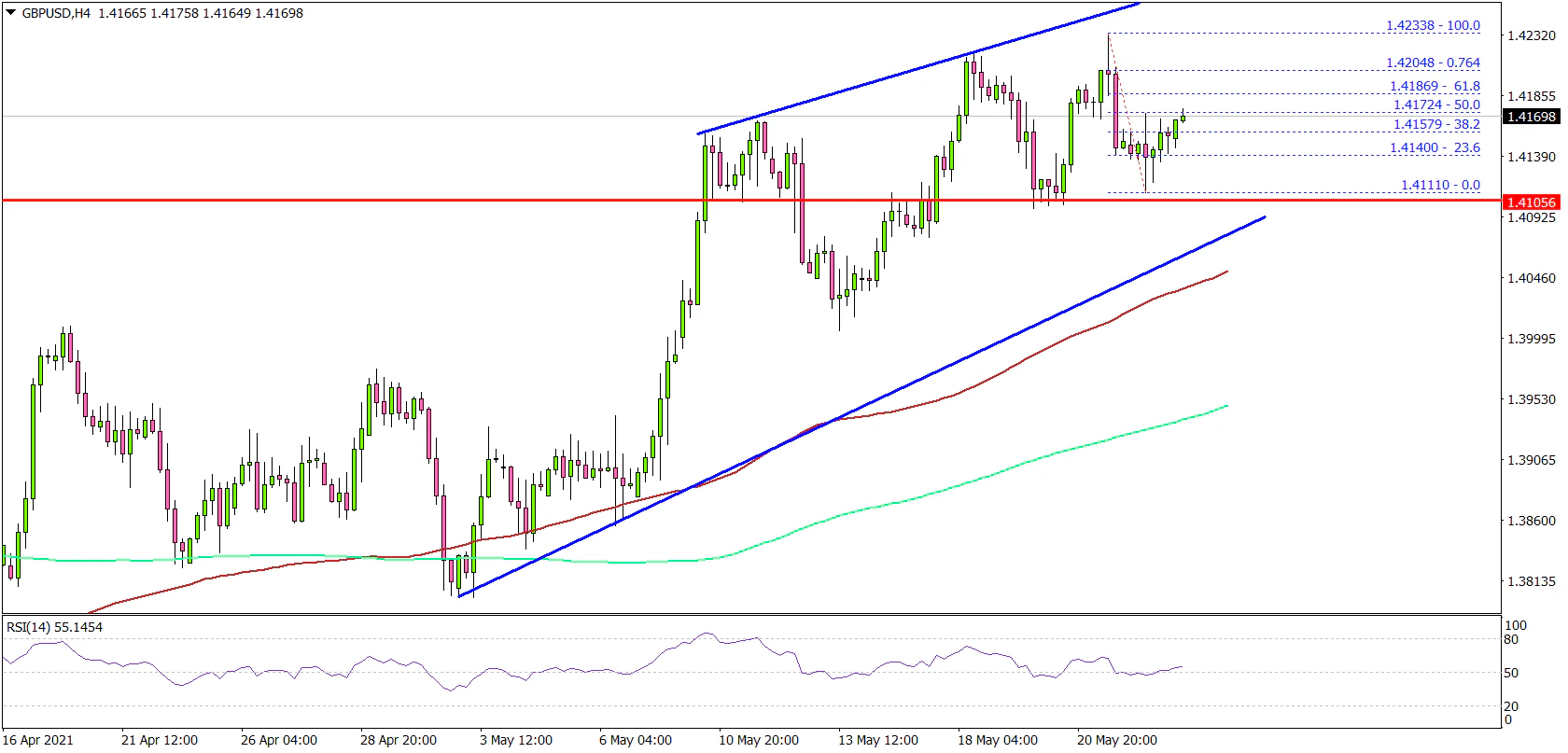The height and width of the screenshot is (753, 1568).
Task: Pick the 1.41869 - 61.8 retracement label
Action: click(1435, 86)
